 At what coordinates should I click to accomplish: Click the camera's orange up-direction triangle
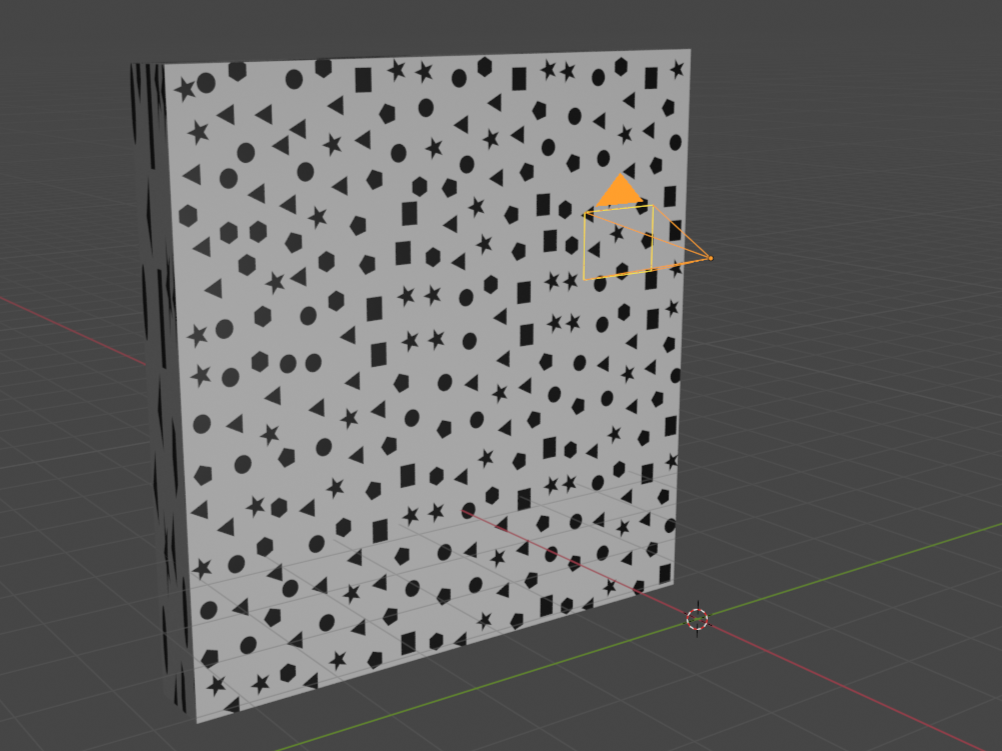pos(618,192)
